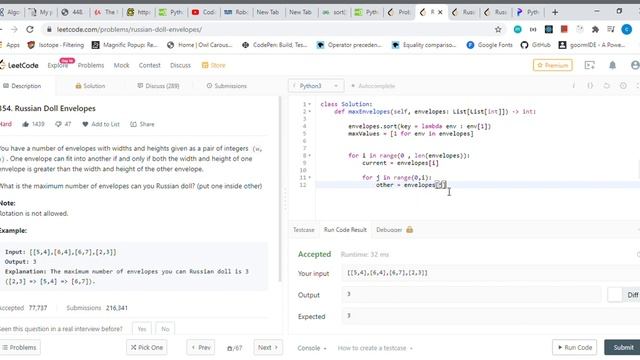Open Explore in the top navigation

tap(58, 65)
